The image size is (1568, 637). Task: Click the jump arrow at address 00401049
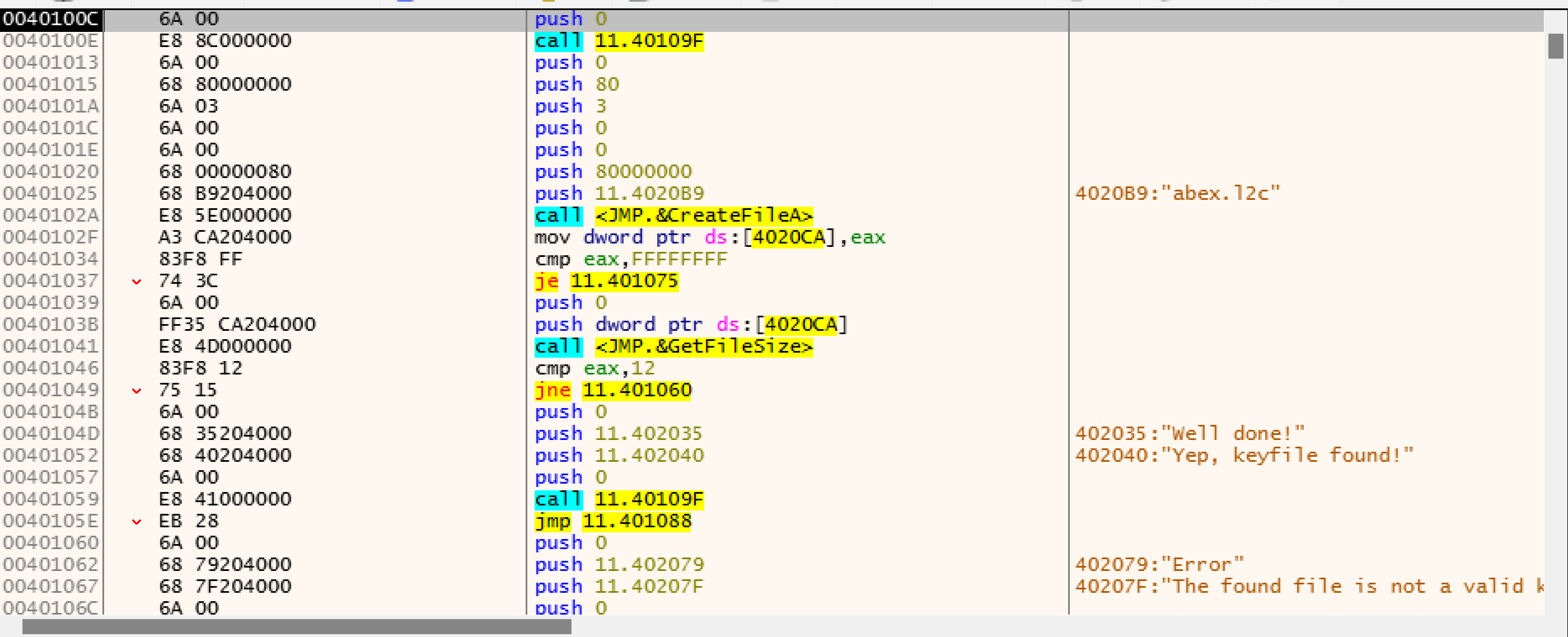(137, 390)
